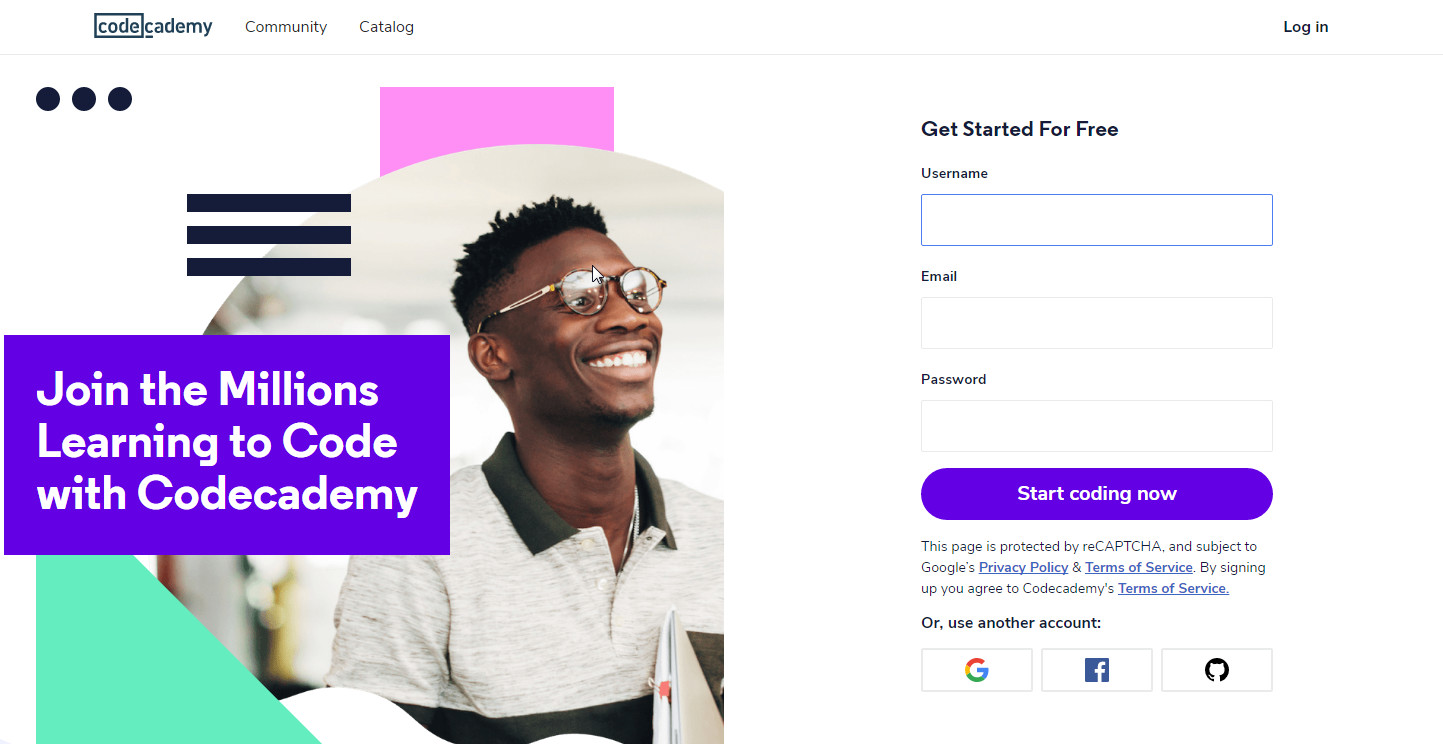Sign up with GitHub icon

click(1217, 670)
